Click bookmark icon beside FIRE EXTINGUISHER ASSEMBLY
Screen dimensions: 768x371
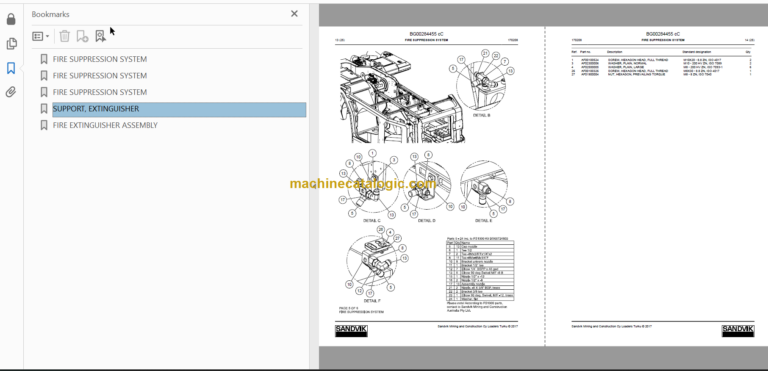[44, 125]
